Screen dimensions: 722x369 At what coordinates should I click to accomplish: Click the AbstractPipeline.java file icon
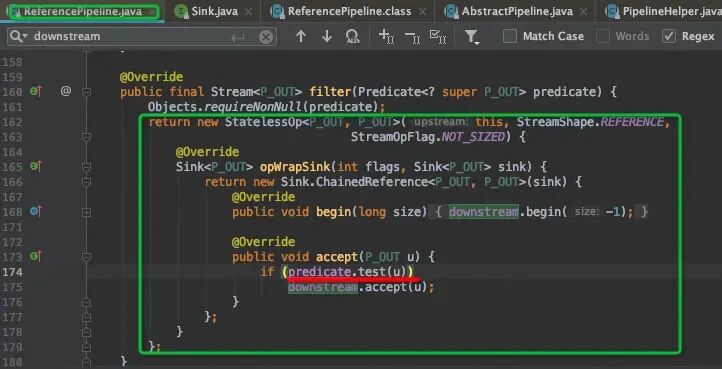point(451,11)
